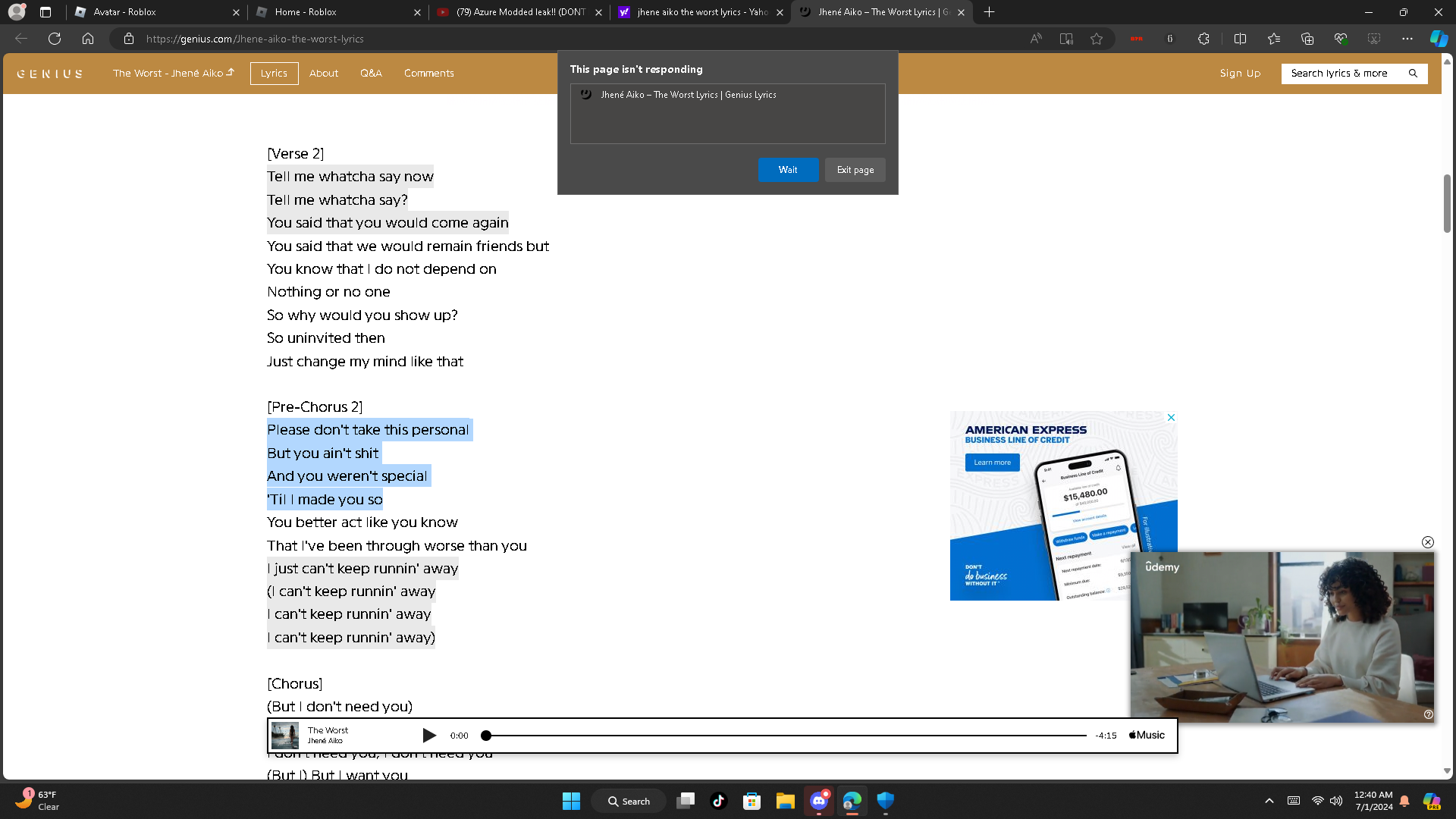This screenshot has height=819, width=1456.
Task: Click the page vertical scrollbar thumb
Action: coord(1447,203)
